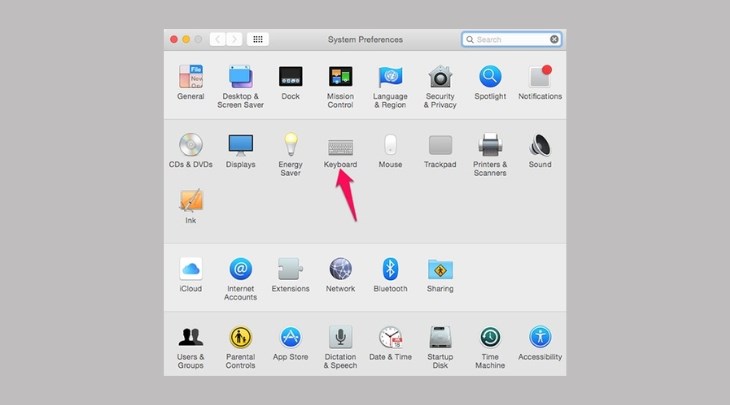This screenshot has height=405, width=730.
Task: Click the Forward navigation arrow
Action: 234,40
